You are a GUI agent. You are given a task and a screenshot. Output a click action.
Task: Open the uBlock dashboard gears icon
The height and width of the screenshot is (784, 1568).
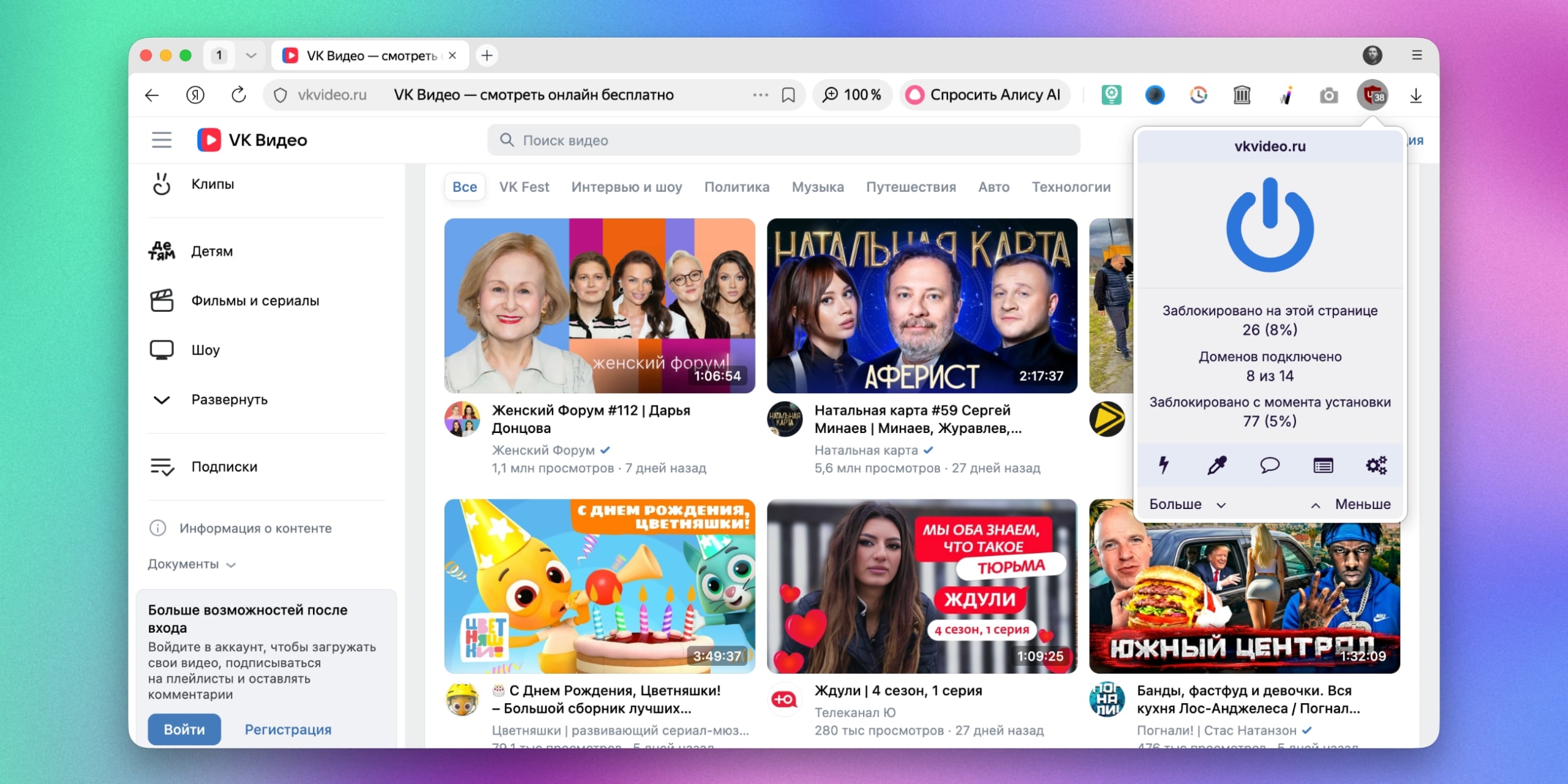[1376, 466]
